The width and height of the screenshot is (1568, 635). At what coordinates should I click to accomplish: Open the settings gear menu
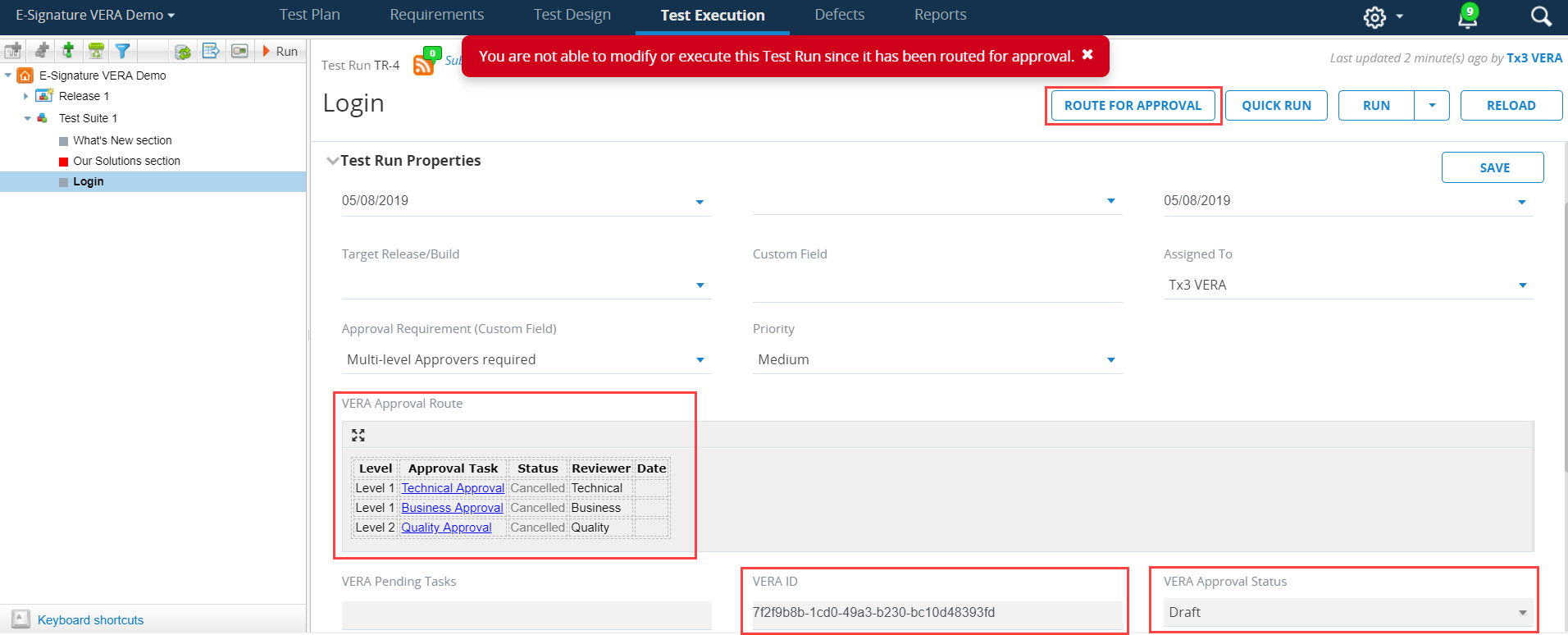coord(1375,17)
